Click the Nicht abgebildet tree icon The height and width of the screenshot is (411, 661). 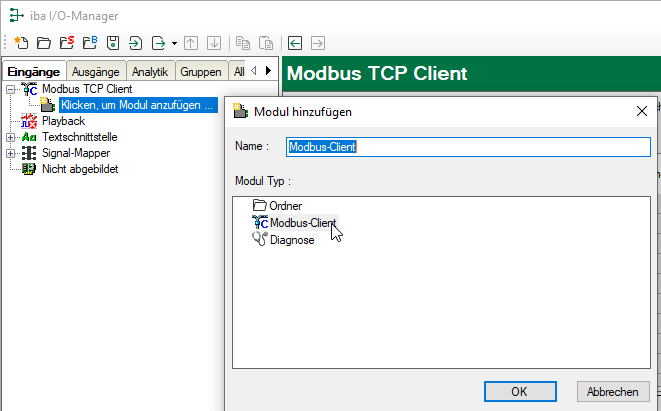pos(29,169)
